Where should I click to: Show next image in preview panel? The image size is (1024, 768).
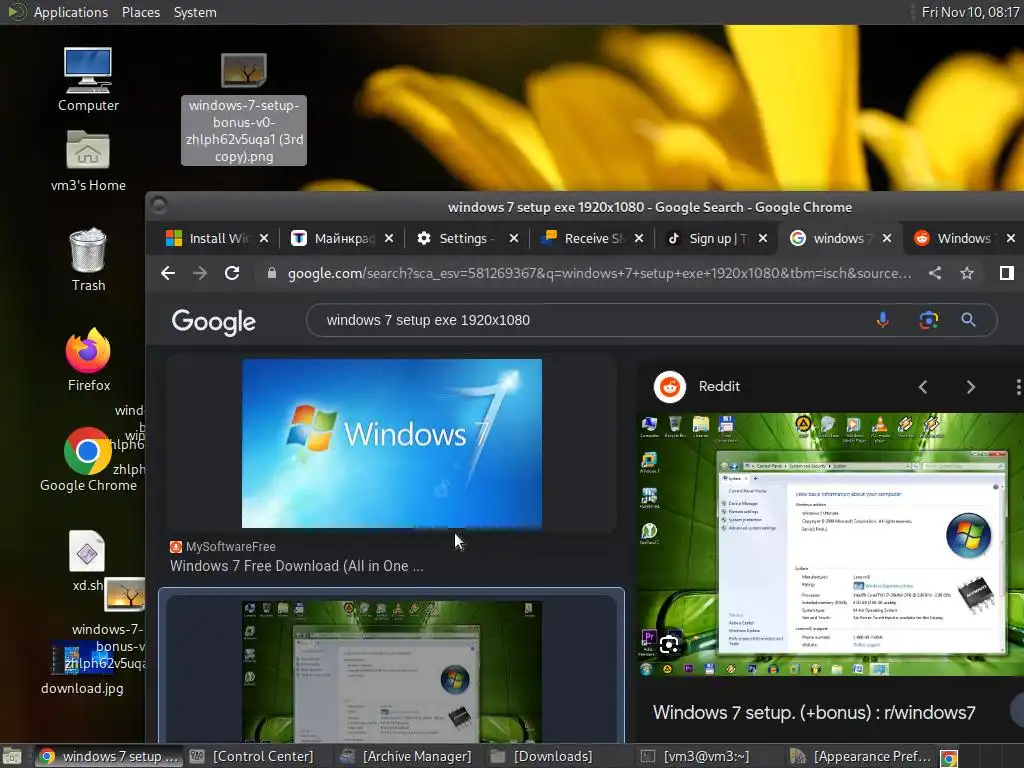click(970, 387)
